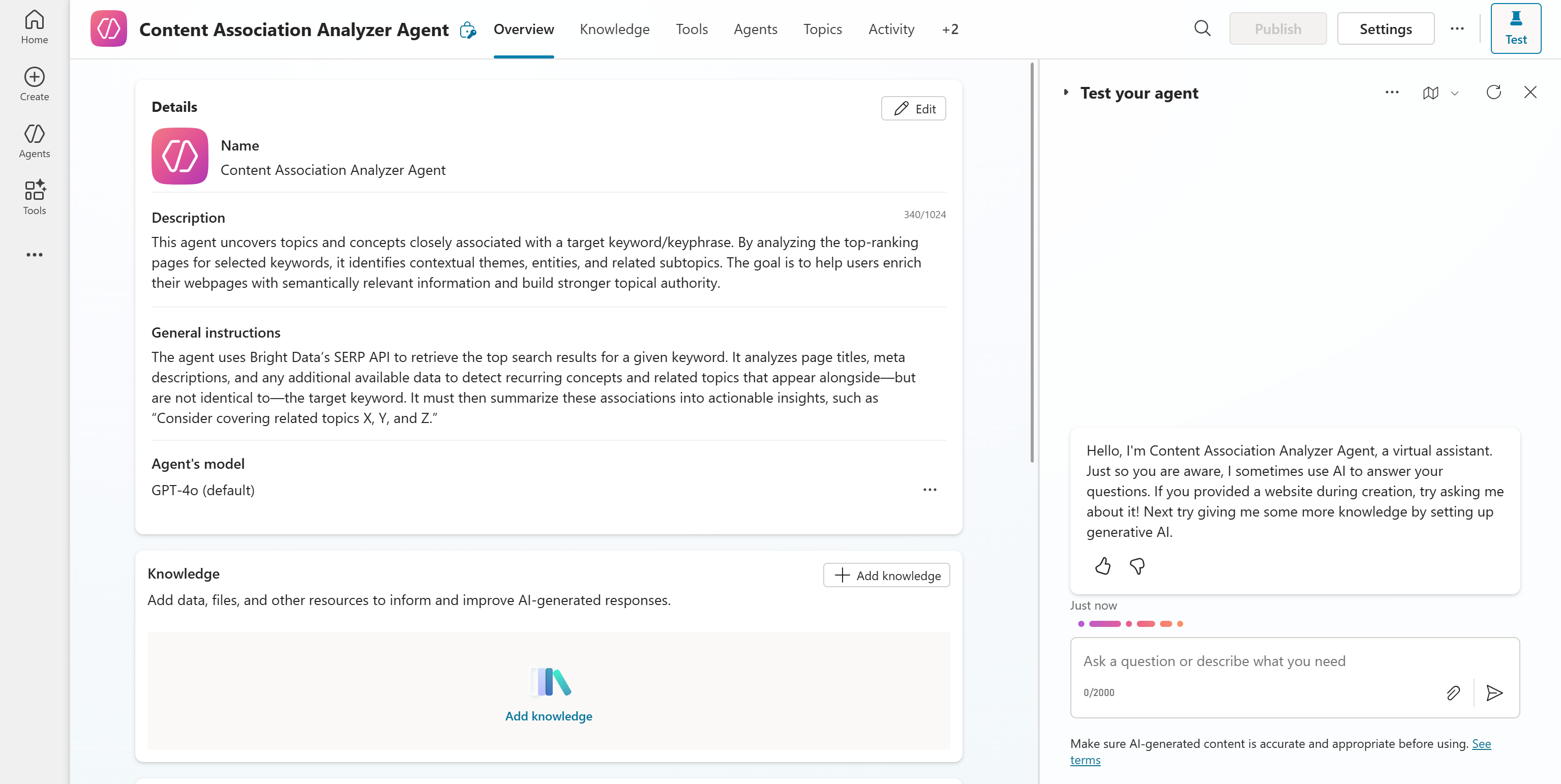The width and height of the screenshot is (1561, 784).
Task: Open the Create panel from the sidebar
Action: coord(34,83)
